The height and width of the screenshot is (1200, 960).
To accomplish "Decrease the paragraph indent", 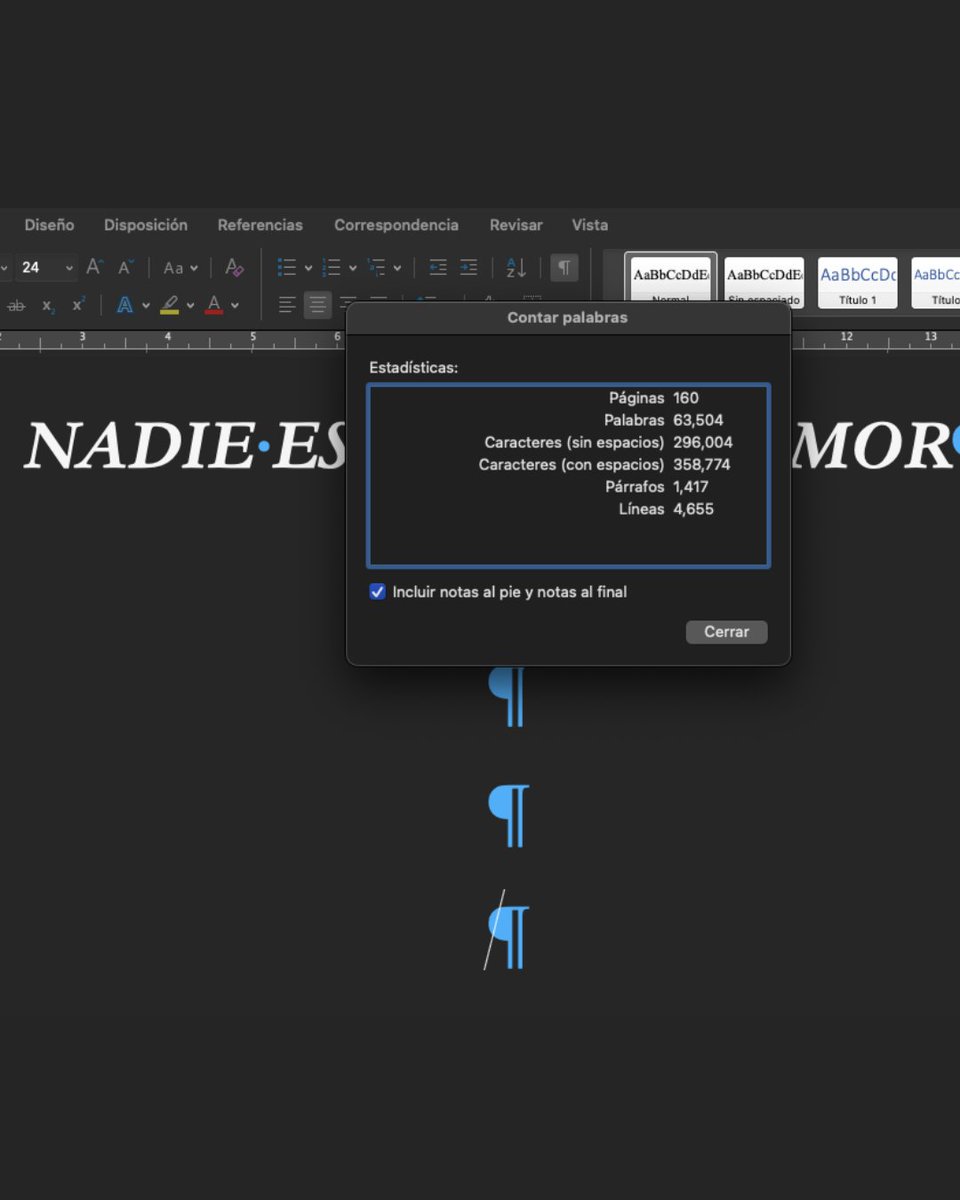I will point(438,267).
